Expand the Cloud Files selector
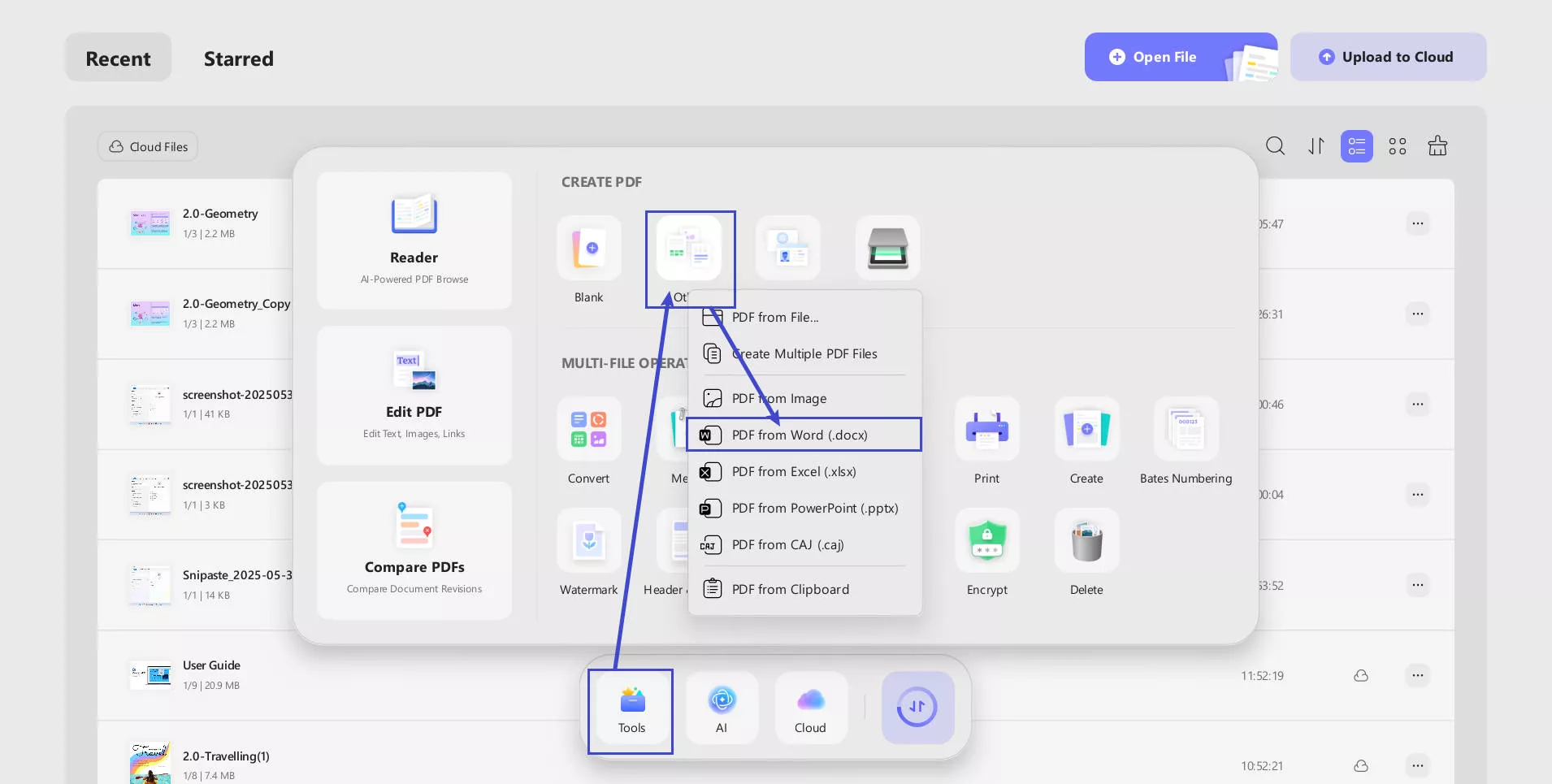This screenshot has width=1552, height=784. coord(148,146)
